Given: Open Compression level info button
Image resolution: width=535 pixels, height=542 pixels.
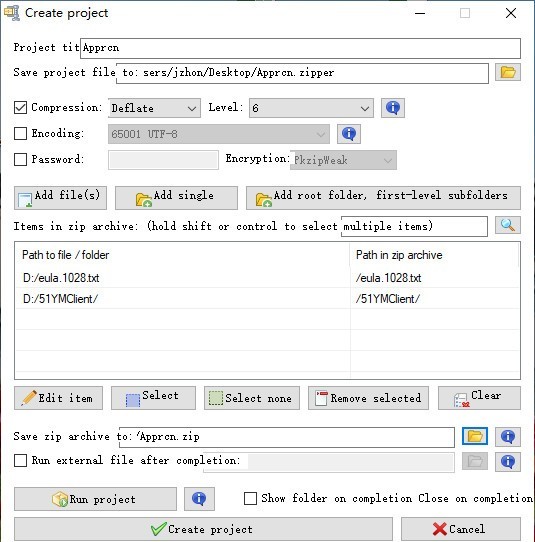Looking at the screenshot, I should pyautogui.click(x=393, y=108).
